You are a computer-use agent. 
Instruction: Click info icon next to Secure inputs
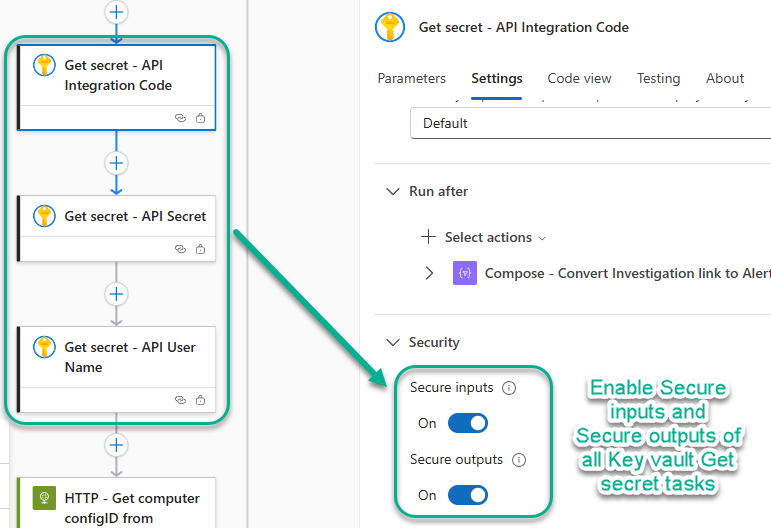(509, 388)
